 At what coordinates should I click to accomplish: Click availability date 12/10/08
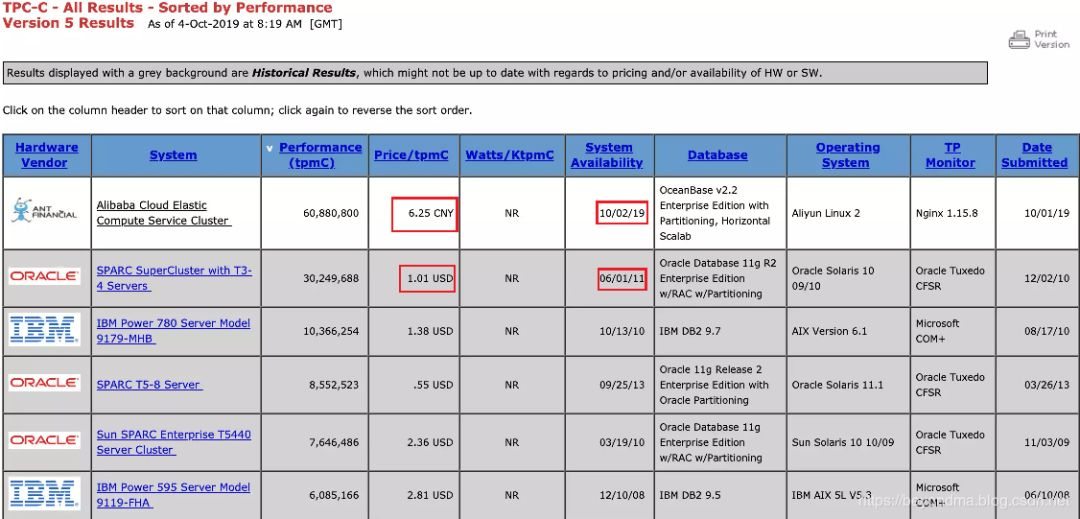pyautogui.click(x=622, y=495)
